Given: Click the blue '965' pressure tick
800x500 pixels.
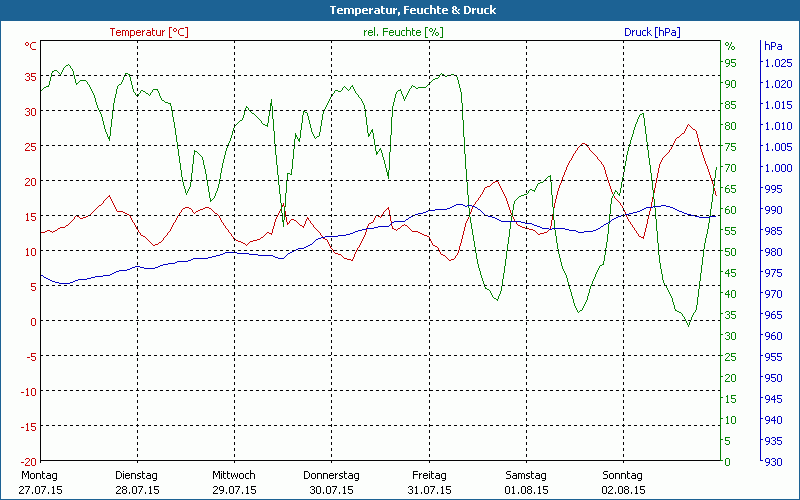Looking at the screenshot, I should (x=773, y=315).
